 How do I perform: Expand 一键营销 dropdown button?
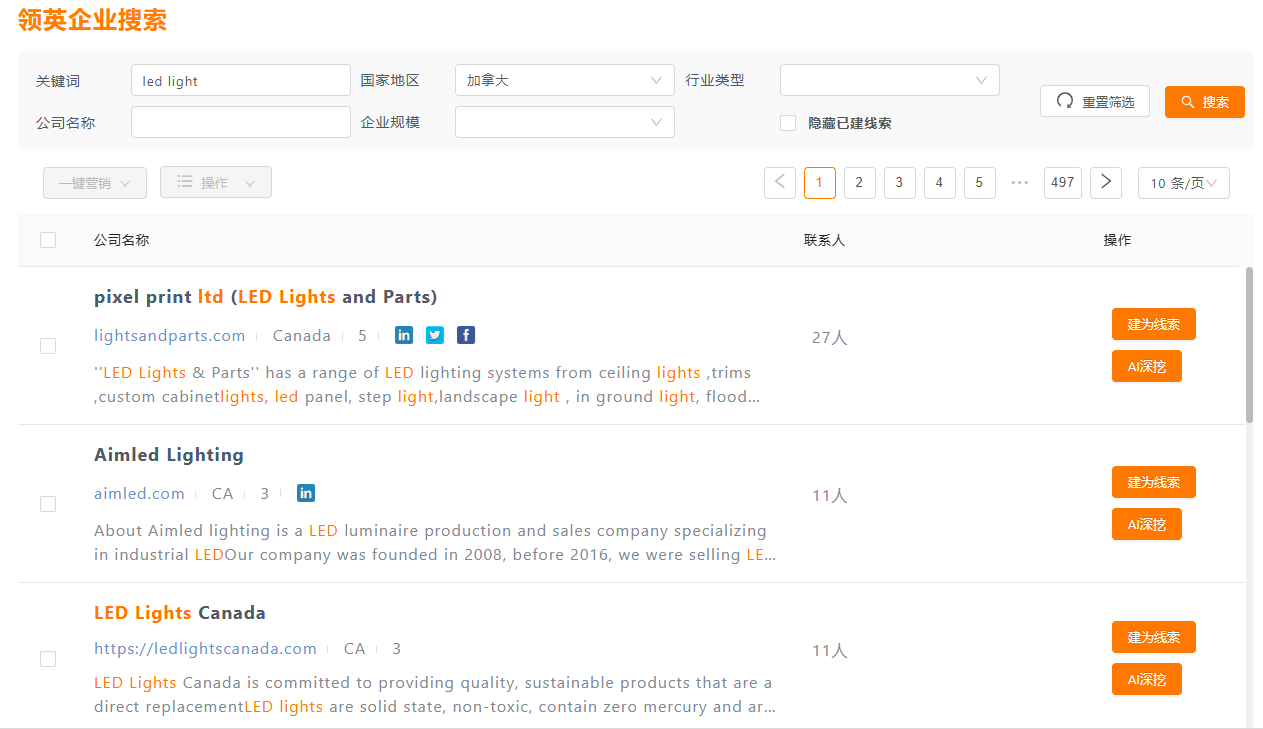coord(95,183)
